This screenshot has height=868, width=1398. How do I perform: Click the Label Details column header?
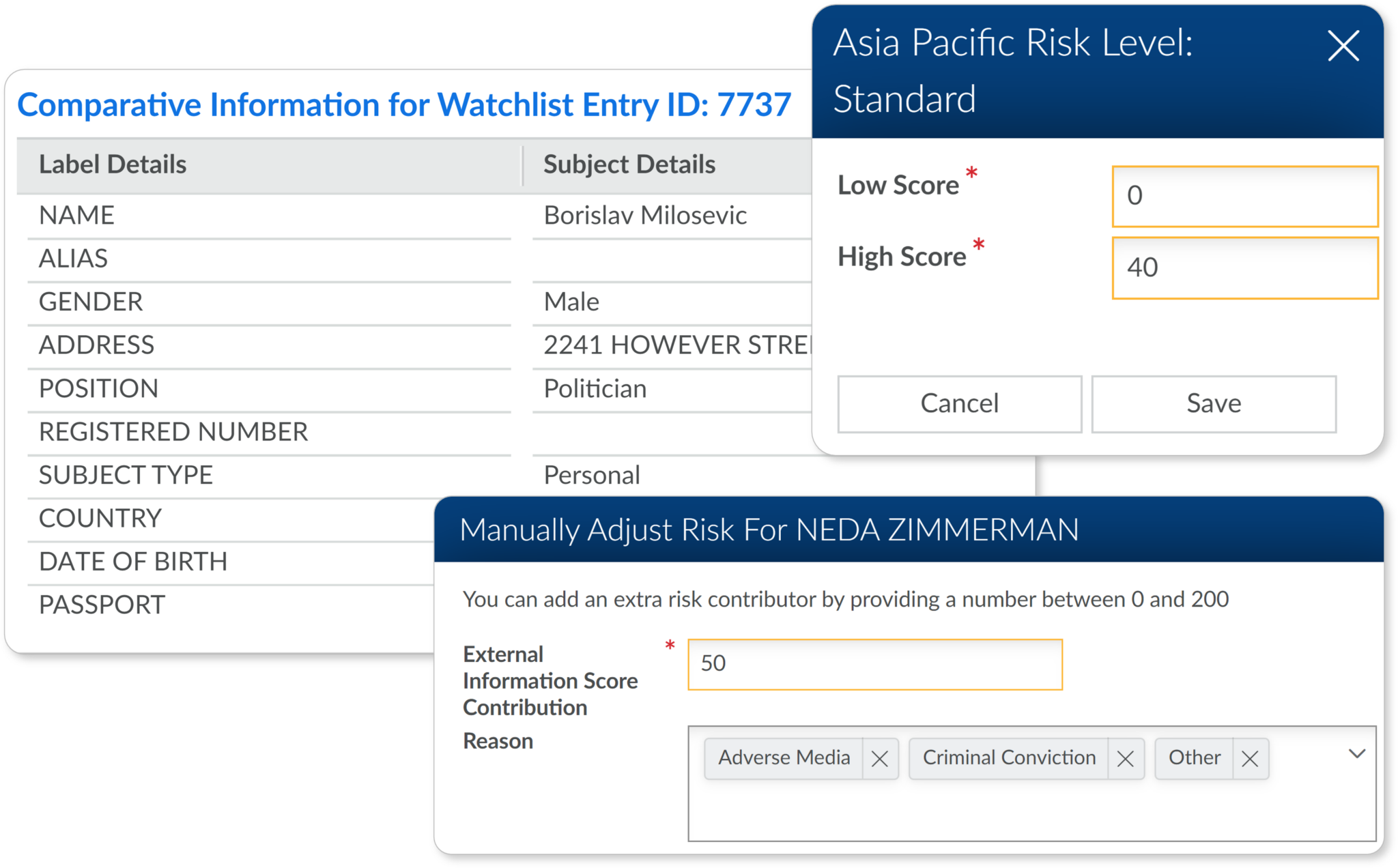pos(113,164)
